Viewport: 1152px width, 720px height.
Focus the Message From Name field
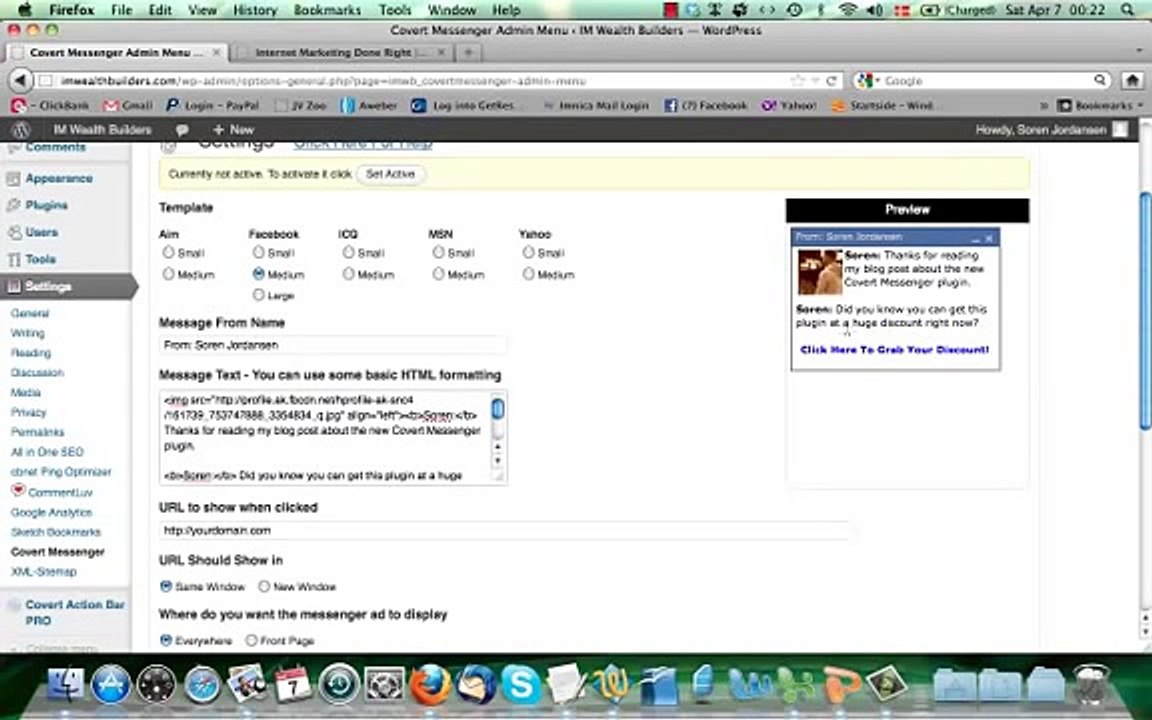tap(333, 345)
